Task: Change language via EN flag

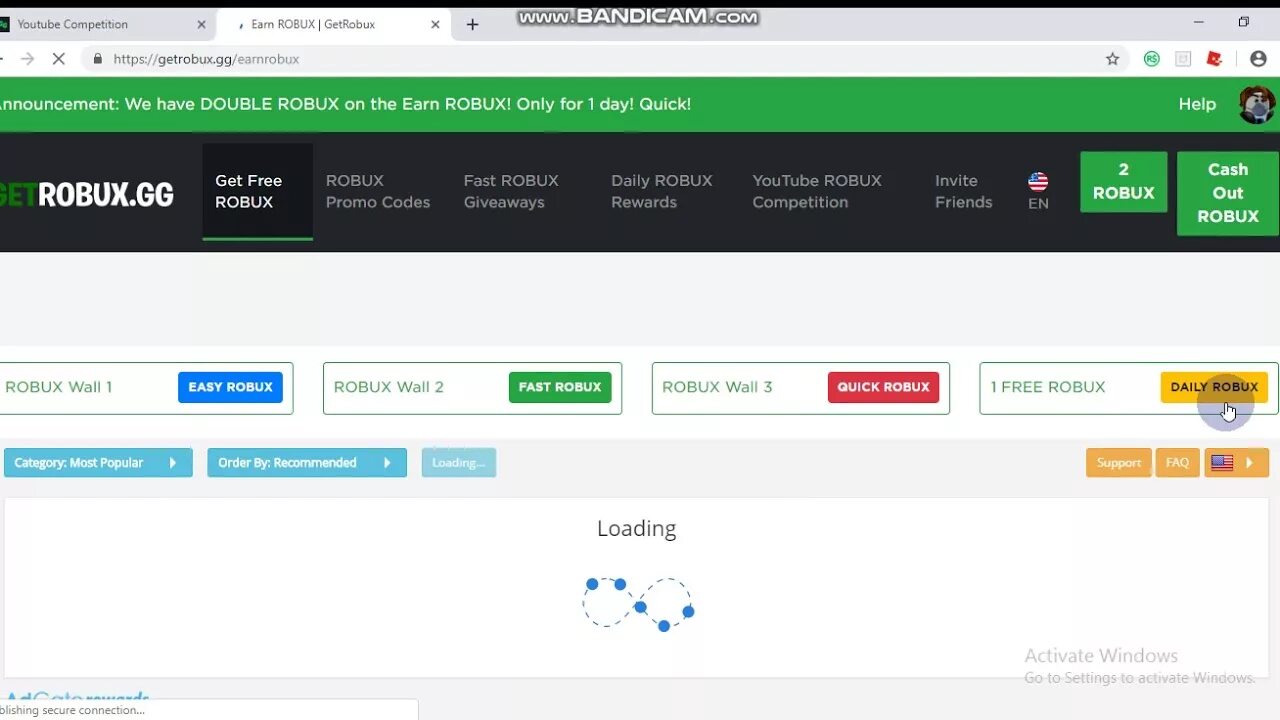Action: click(x=1038, y=191)
